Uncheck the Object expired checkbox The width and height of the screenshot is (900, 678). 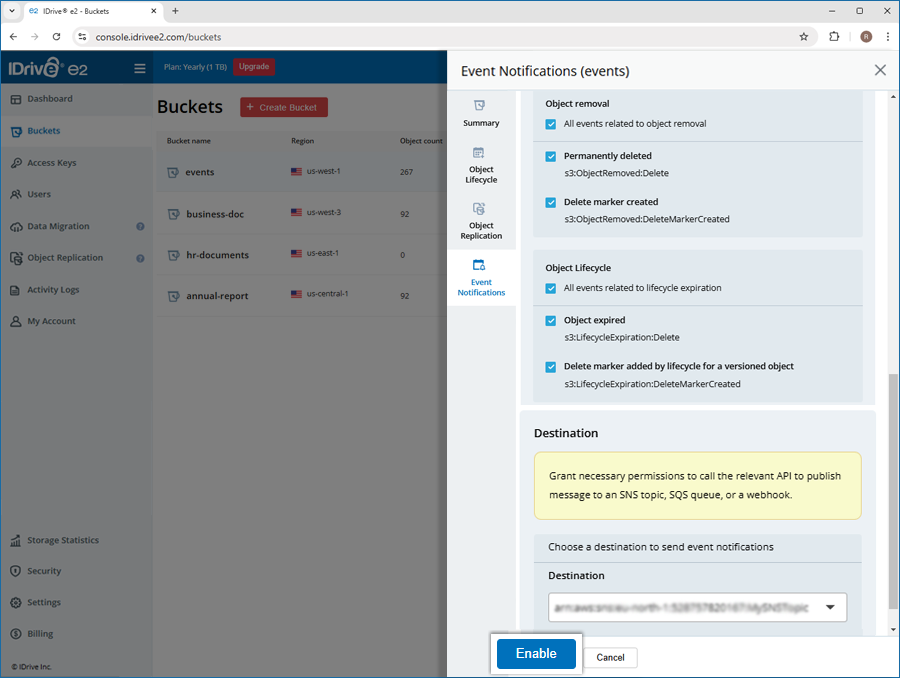(551, 321)
